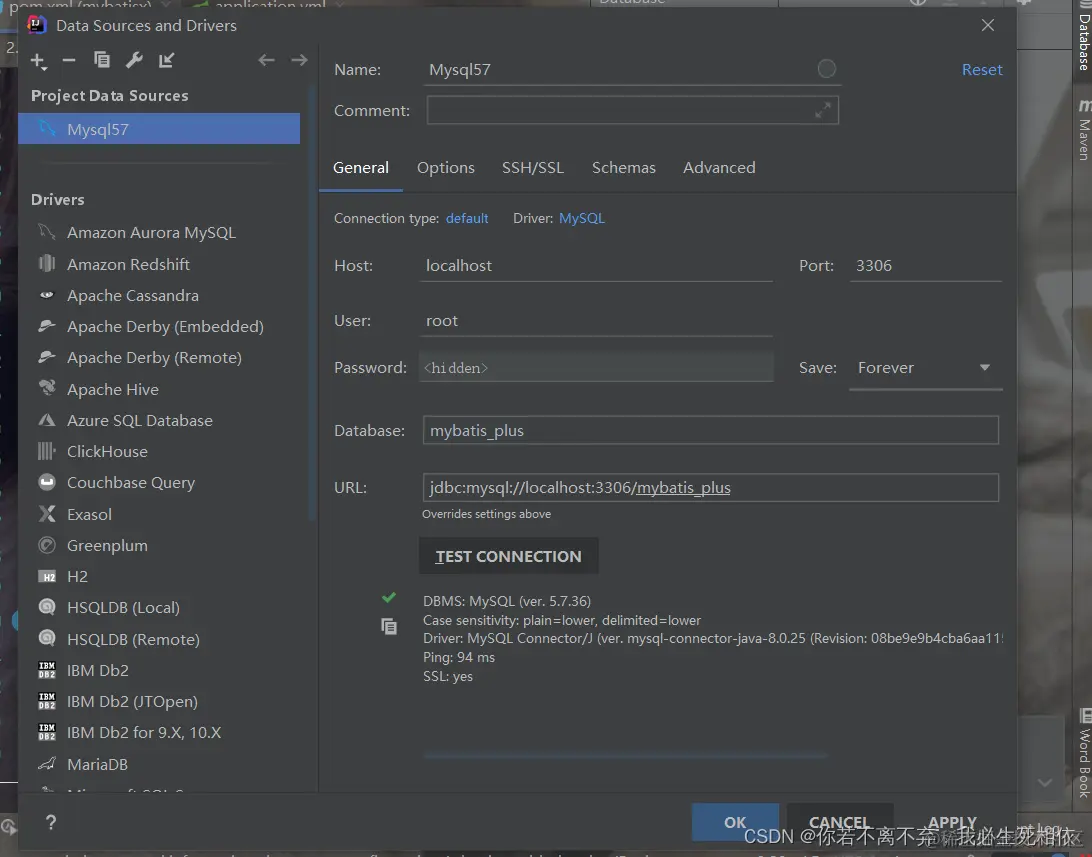Click the Host field showing localhost
1092x857 pixels.
596,265
